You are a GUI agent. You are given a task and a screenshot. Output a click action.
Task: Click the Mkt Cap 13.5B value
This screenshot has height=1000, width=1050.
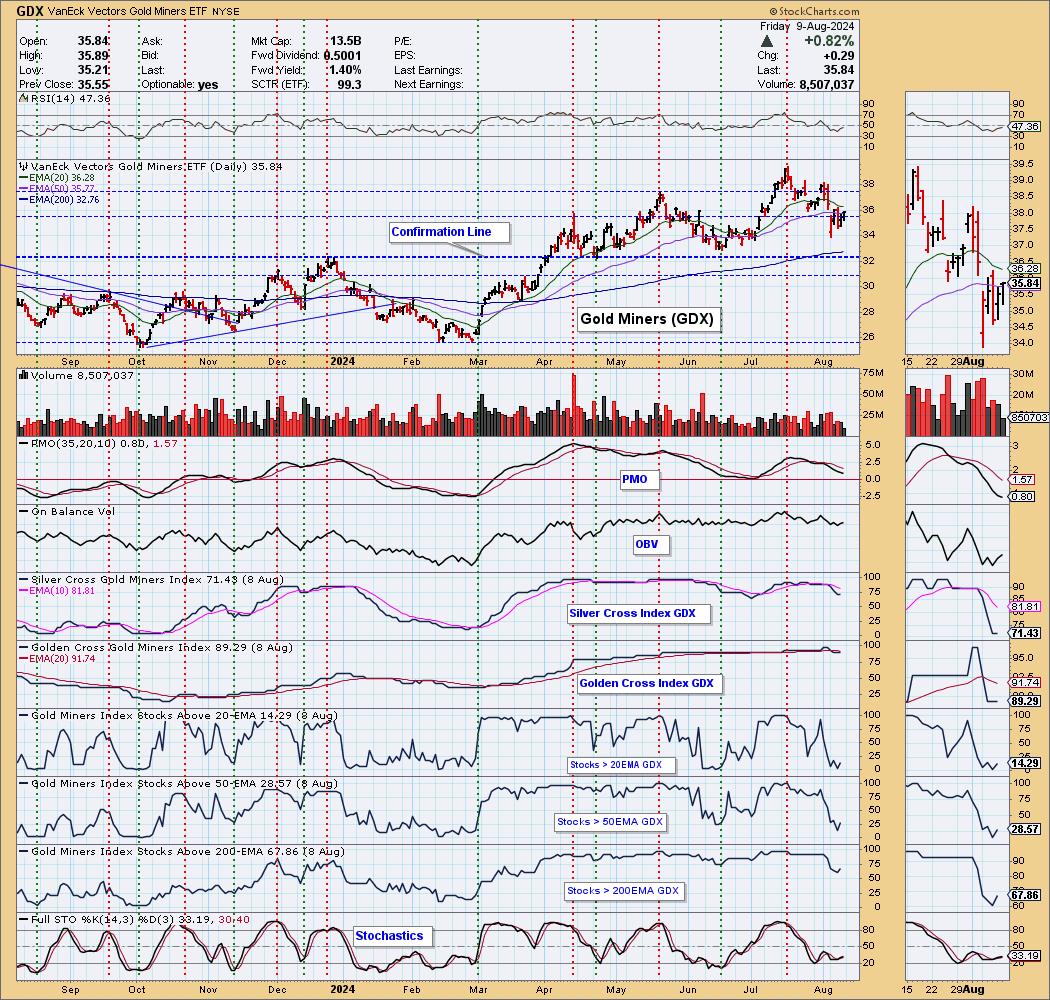(346, 41)
